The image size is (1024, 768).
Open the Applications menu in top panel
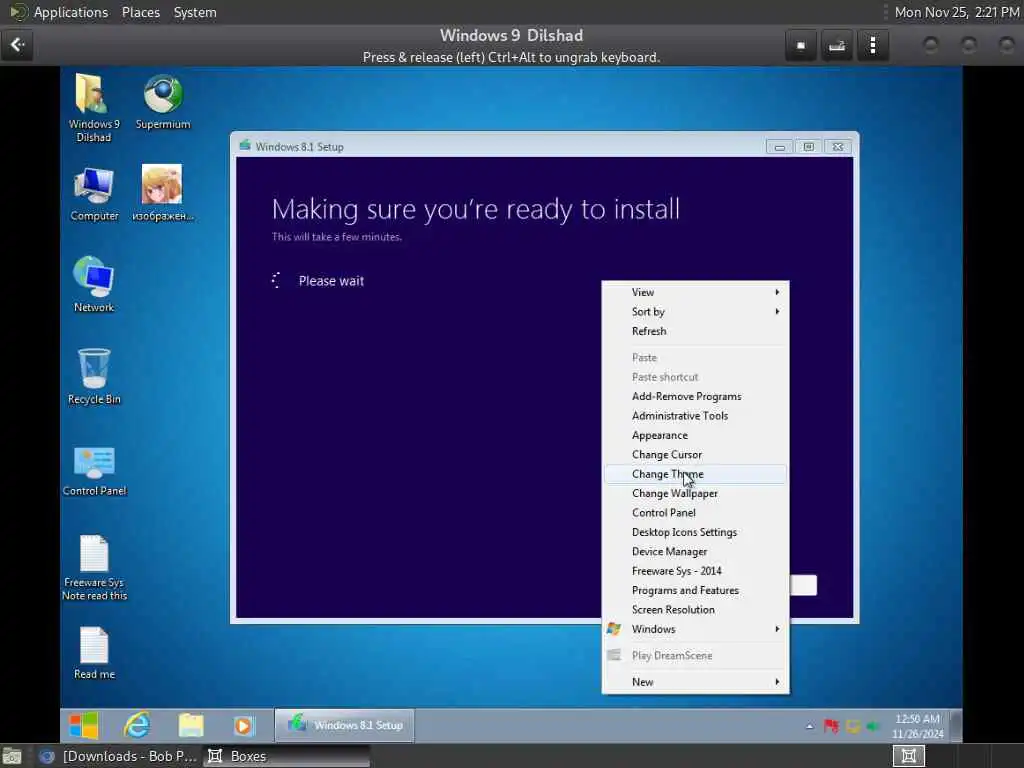(x=71, y=12)
